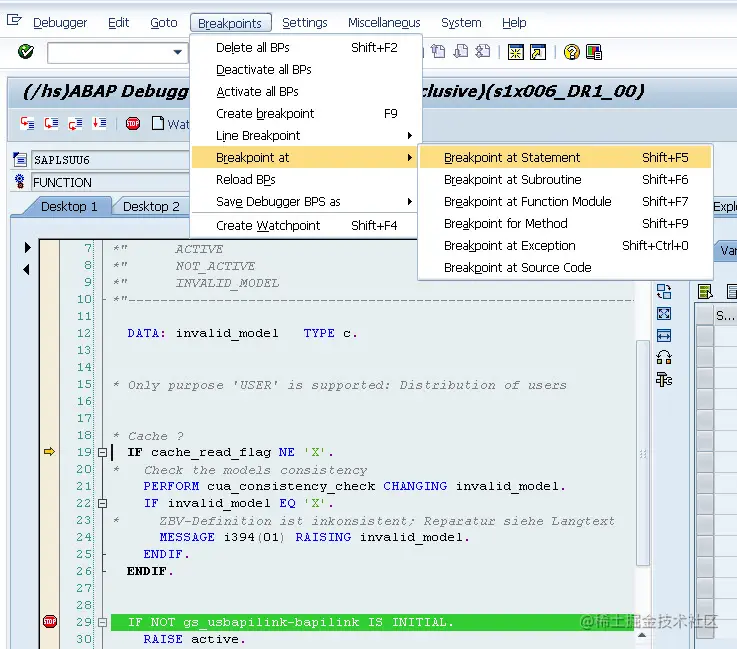The image size is (737, 649).
Task: Open the Help menu
Action: coord(514,23)
